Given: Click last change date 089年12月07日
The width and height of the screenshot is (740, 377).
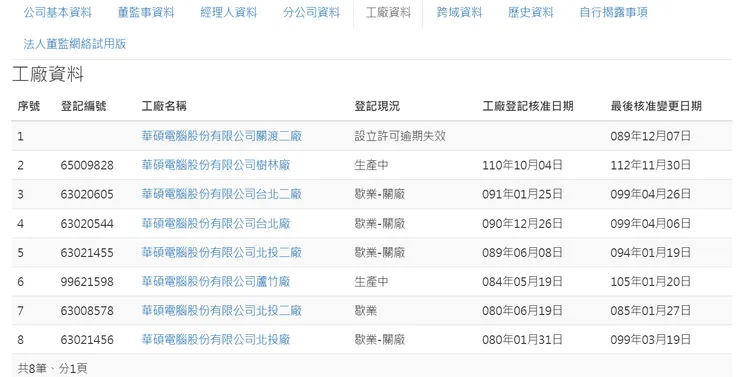Looking at the screenshot, I should click(x=650, y=136).
